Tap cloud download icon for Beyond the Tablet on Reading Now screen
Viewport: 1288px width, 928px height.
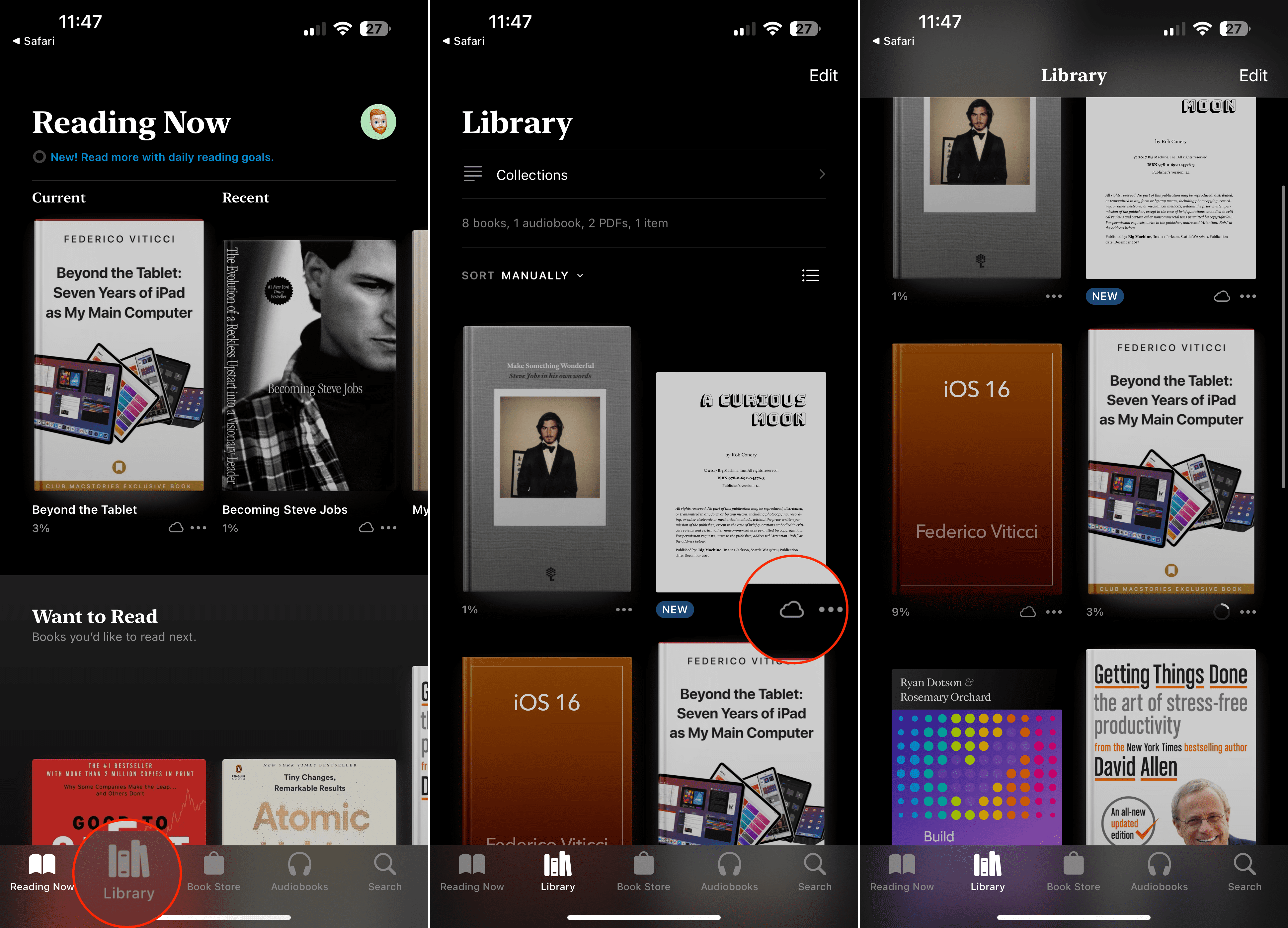[176, 528]
